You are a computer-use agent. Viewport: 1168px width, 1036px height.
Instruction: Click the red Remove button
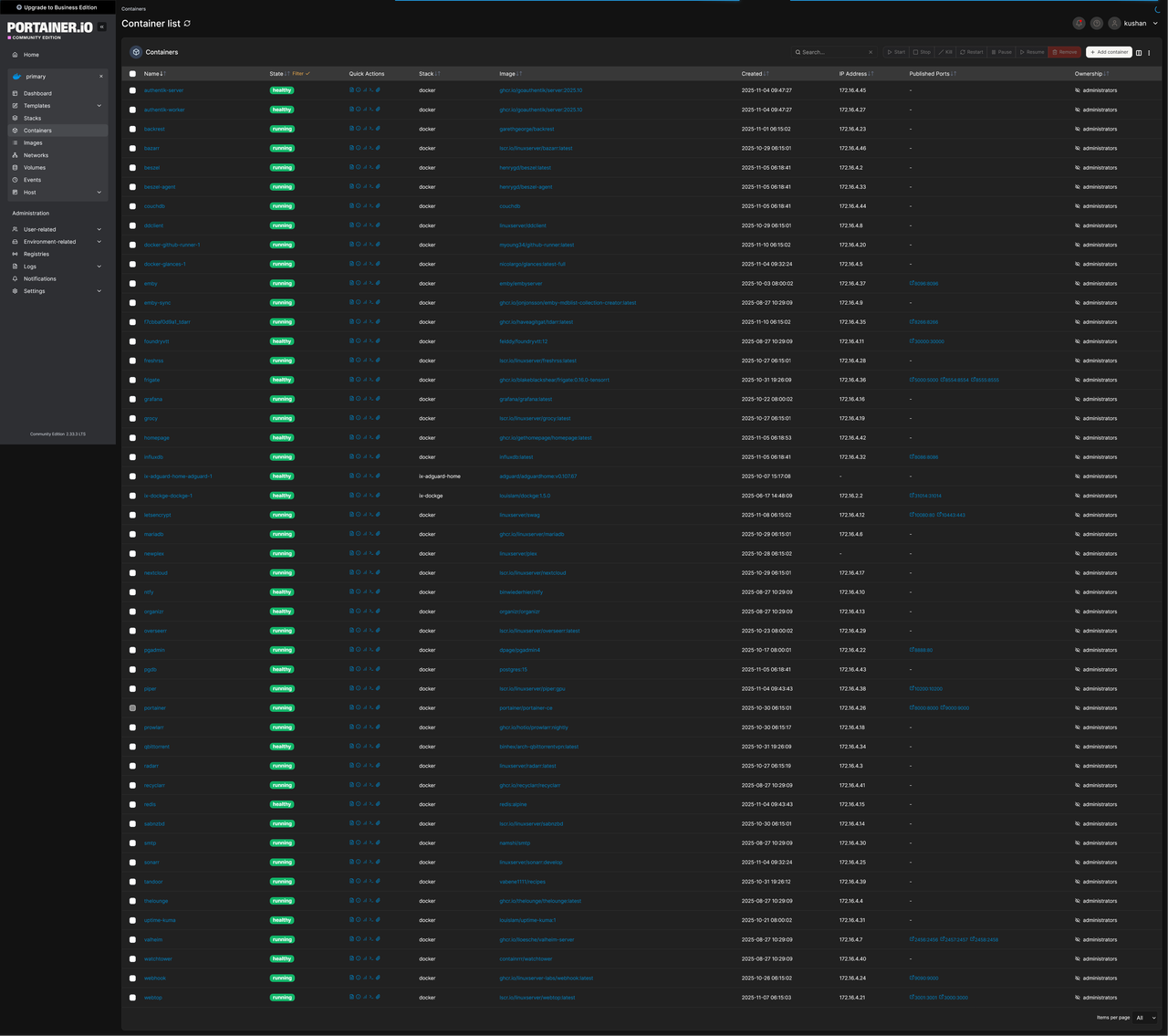click(x=1065, y=52)
